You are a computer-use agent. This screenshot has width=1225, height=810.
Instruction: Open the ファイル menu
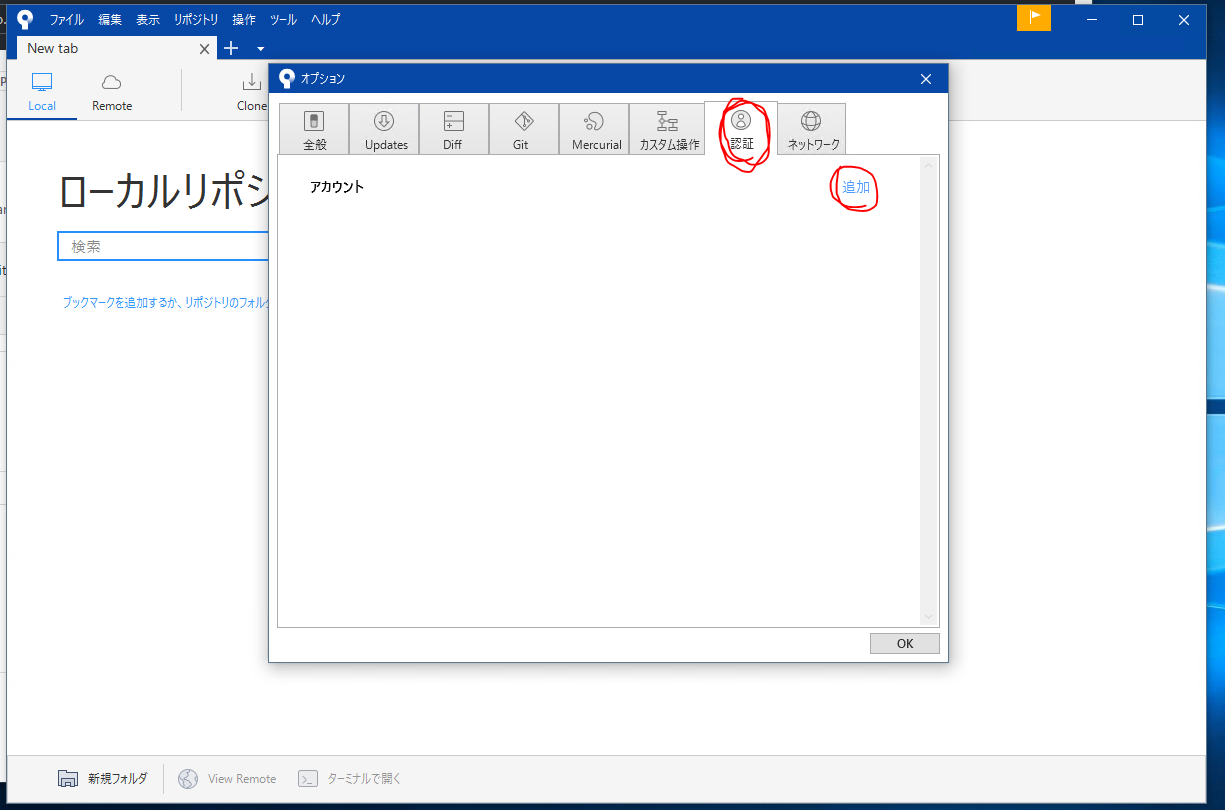coord(66,18)
